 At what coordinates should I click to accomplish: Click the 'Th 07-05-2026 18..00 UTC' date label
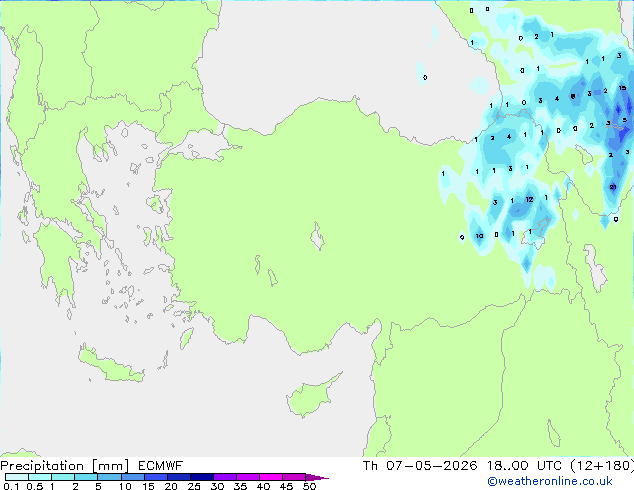click(x=462, y=466)
